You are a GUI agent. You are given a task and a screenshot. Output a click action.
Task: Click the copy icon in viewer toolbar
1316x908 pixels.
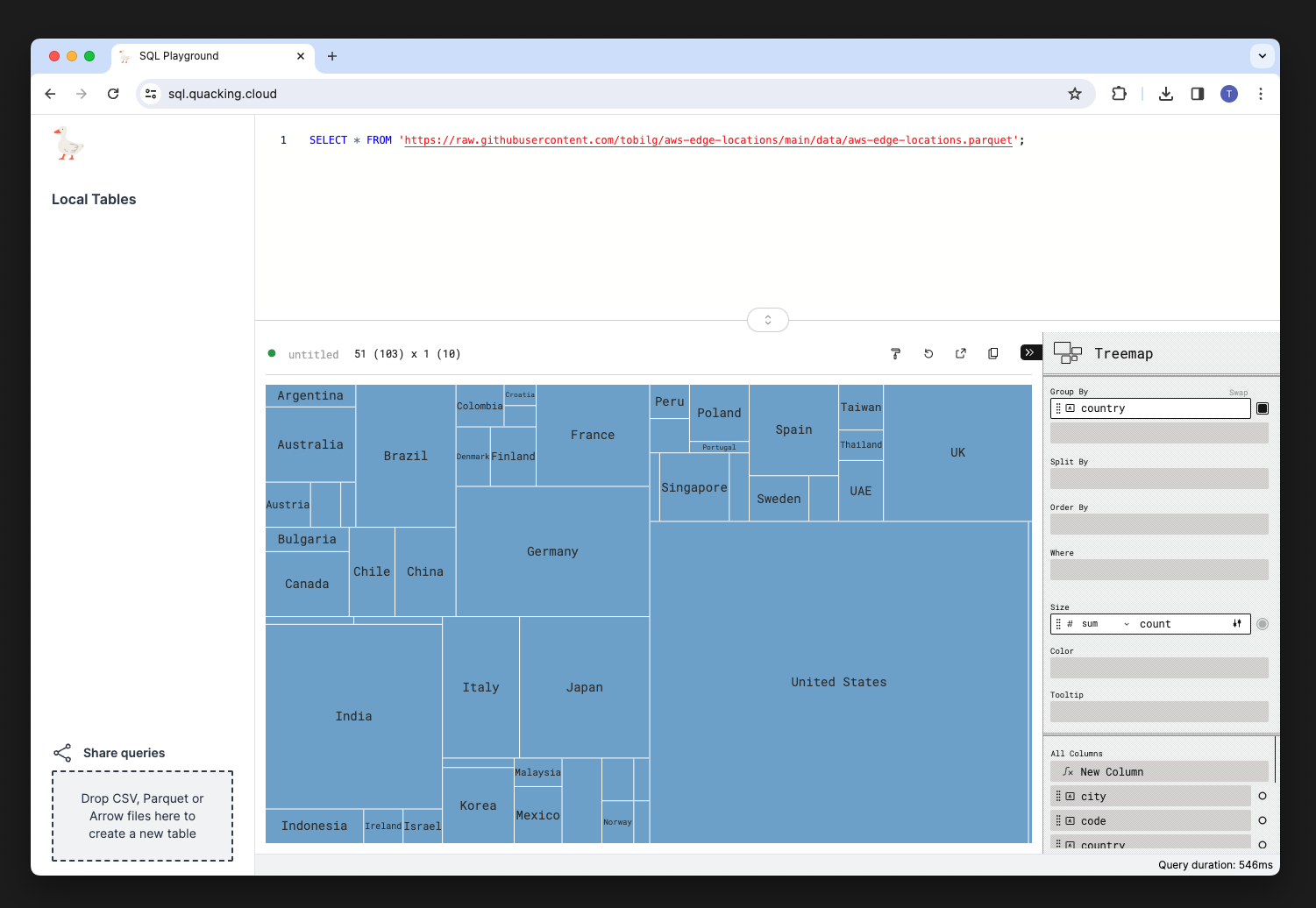tap(993, 354)
